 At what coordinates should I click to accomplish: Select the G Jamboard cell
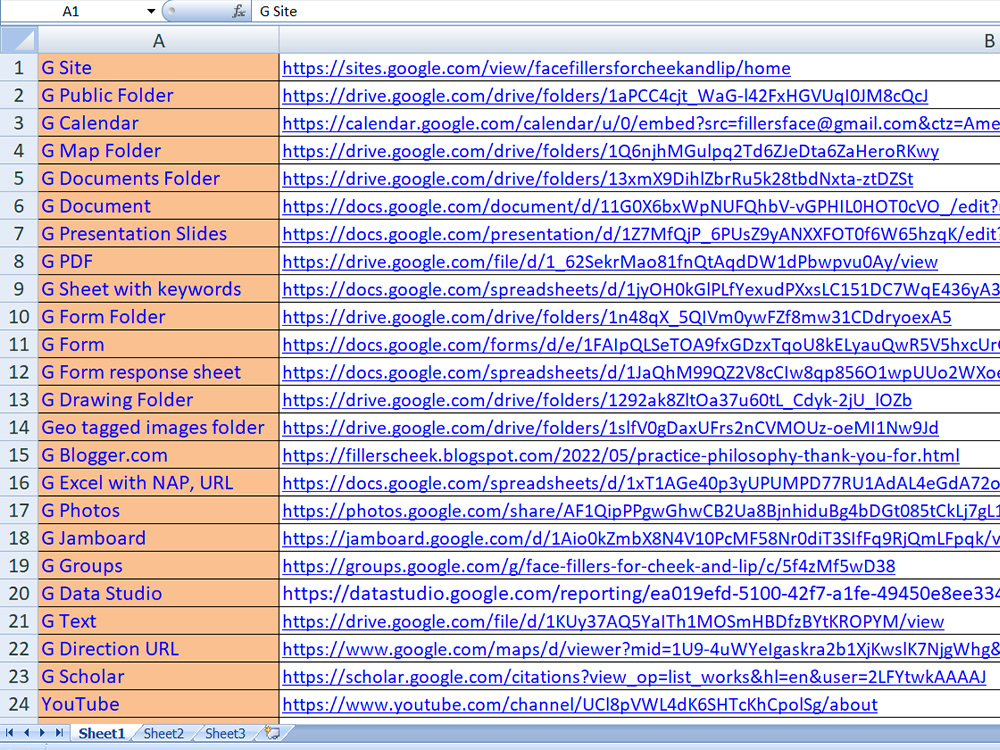pyautogui.click(x=159, y=538)
